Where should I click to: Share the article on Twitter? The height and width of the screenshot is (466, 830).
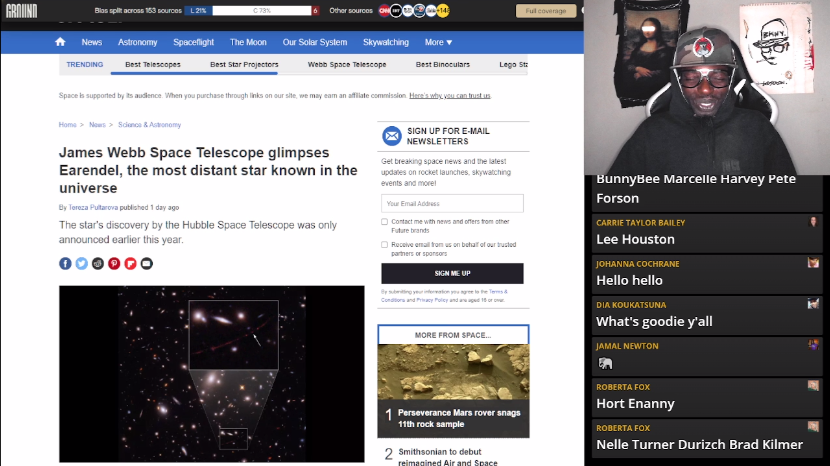tap(82, 263)
